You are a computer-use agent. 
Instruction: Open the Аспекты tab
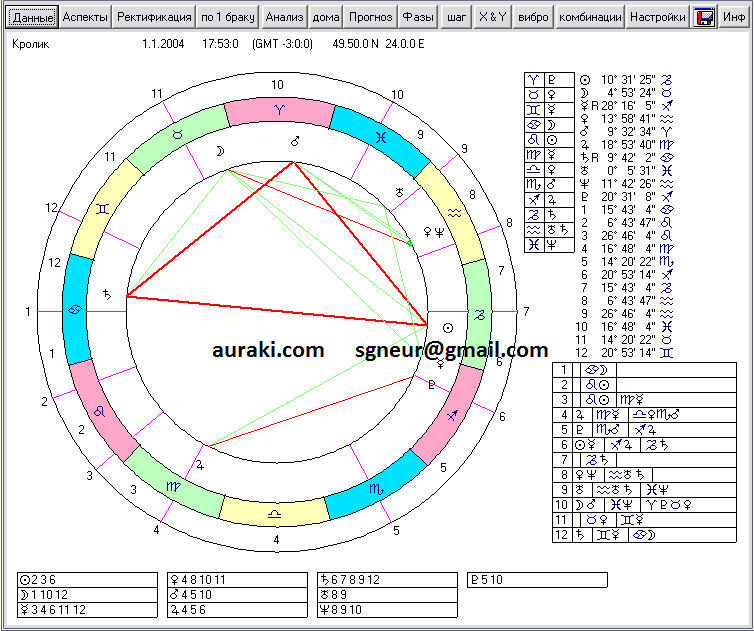(x=85, y=18)
